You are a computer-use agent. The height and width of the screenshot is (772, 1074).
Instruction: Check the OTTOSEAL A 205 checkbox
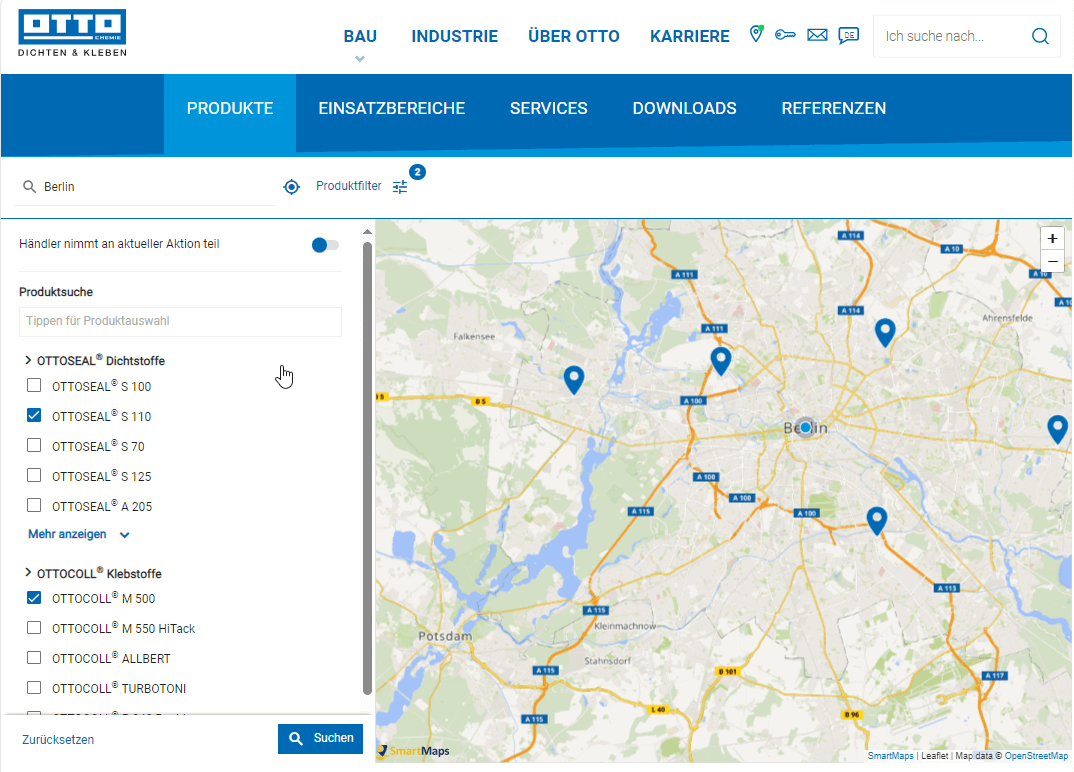pyautogui.click(x=34, y=506)
